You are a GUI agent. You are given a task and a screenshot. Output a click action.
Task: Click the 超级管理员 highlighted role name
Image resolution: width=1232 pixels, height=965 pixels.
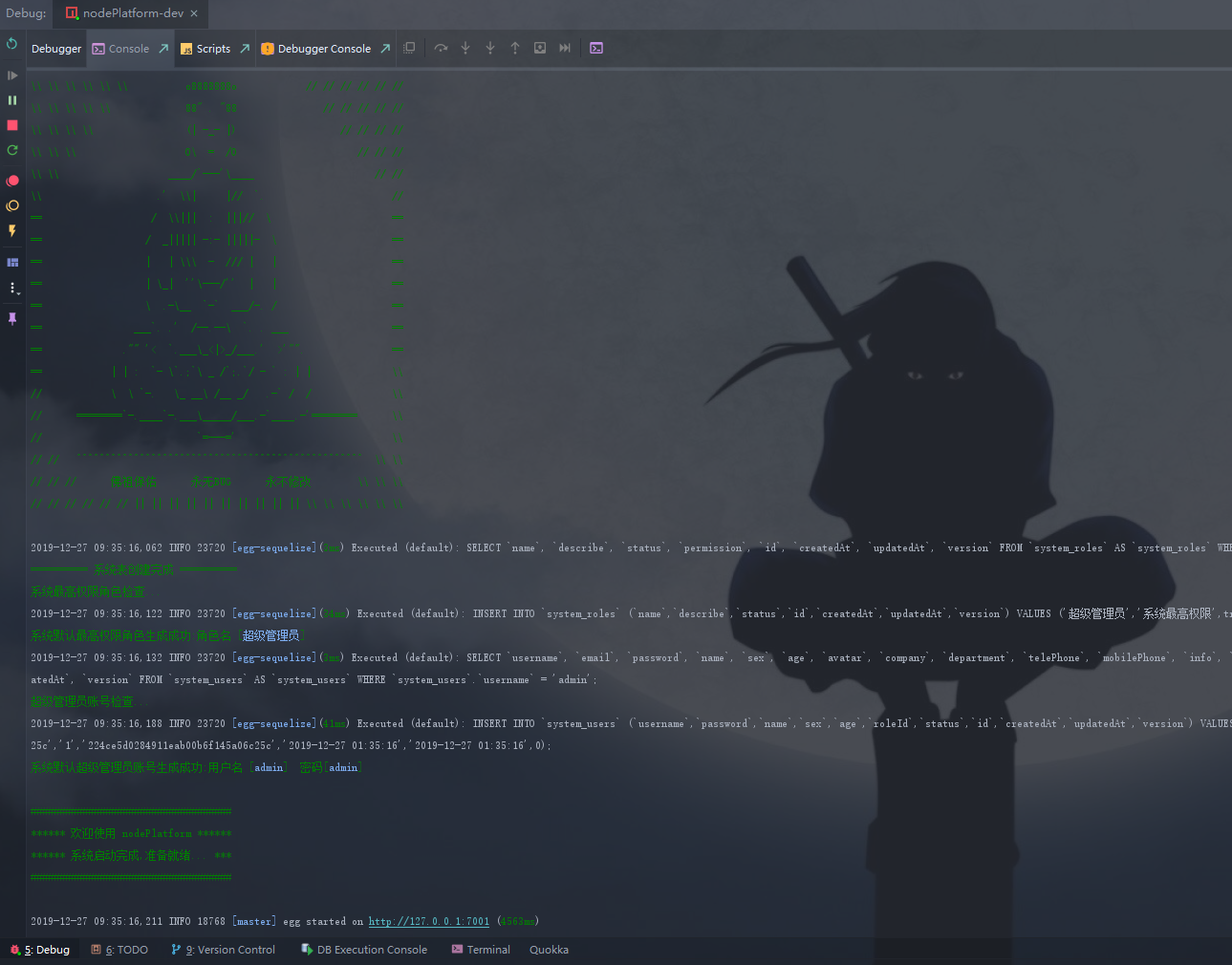click(270, 635)
